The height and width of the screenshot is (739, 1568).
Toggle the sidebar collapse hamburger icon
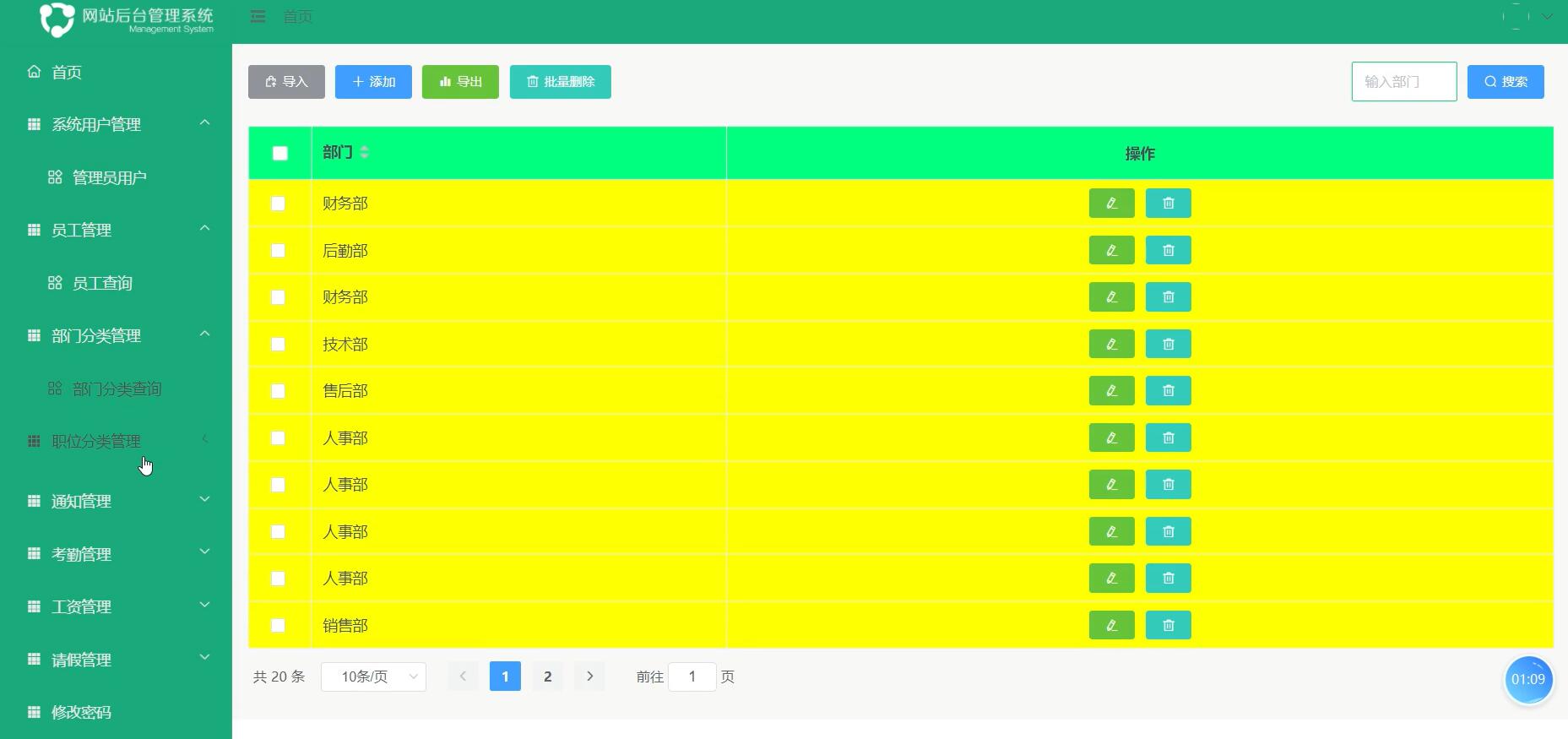pyautogui.click(x=258, y=17)
